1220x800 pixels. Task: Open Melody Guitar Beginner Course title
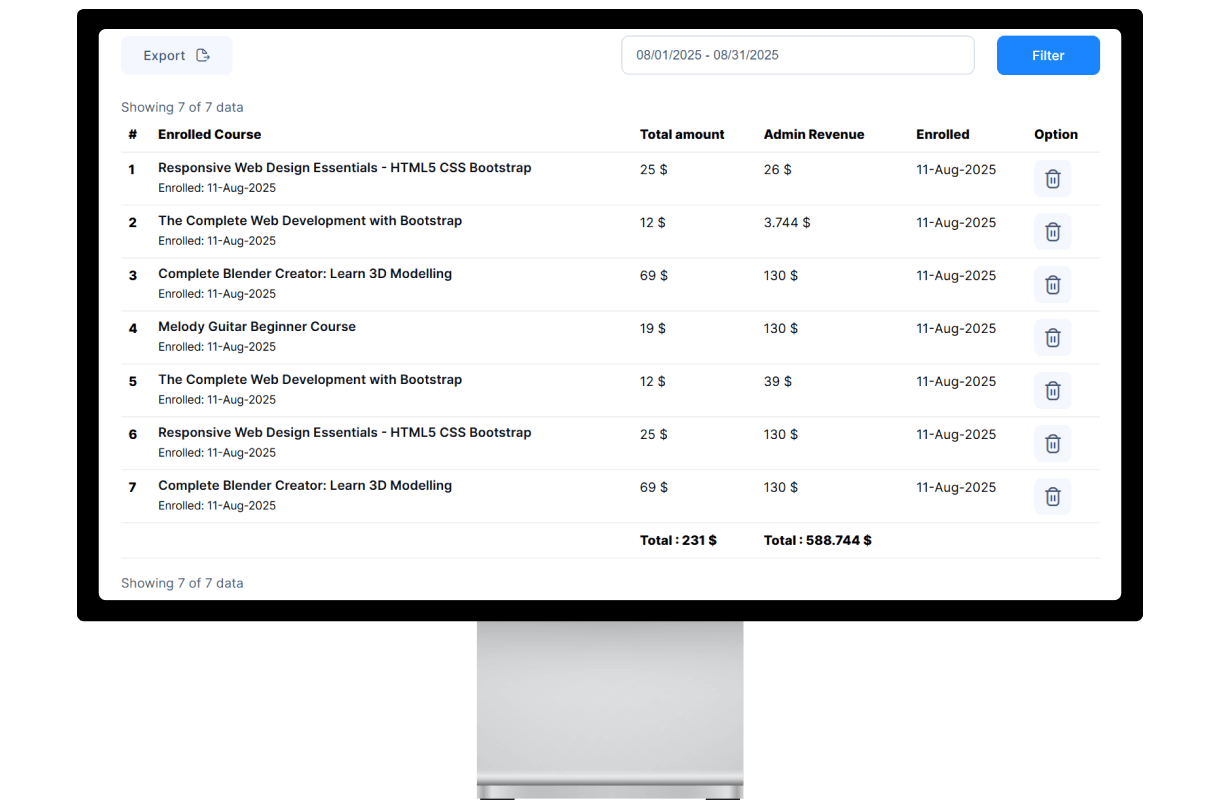tap(257, 327)
